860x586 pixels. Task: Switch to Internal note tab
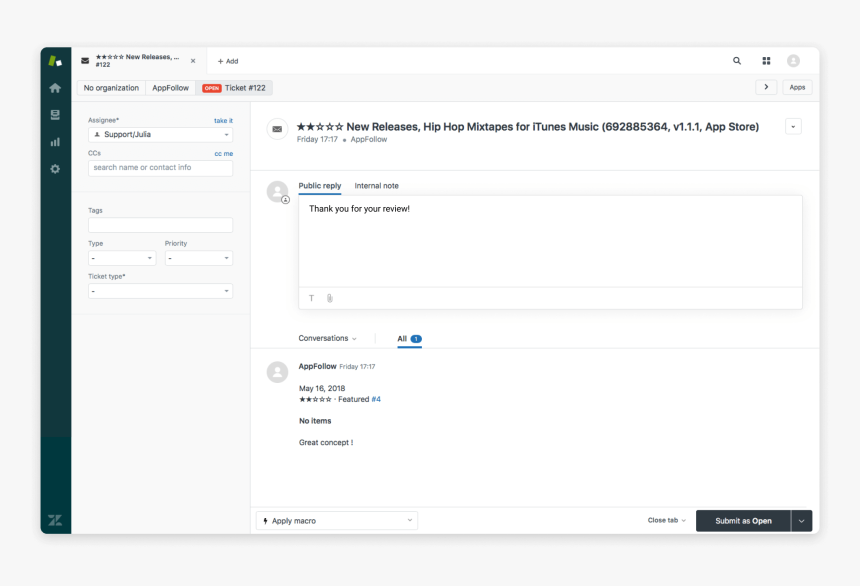point(376,186)
